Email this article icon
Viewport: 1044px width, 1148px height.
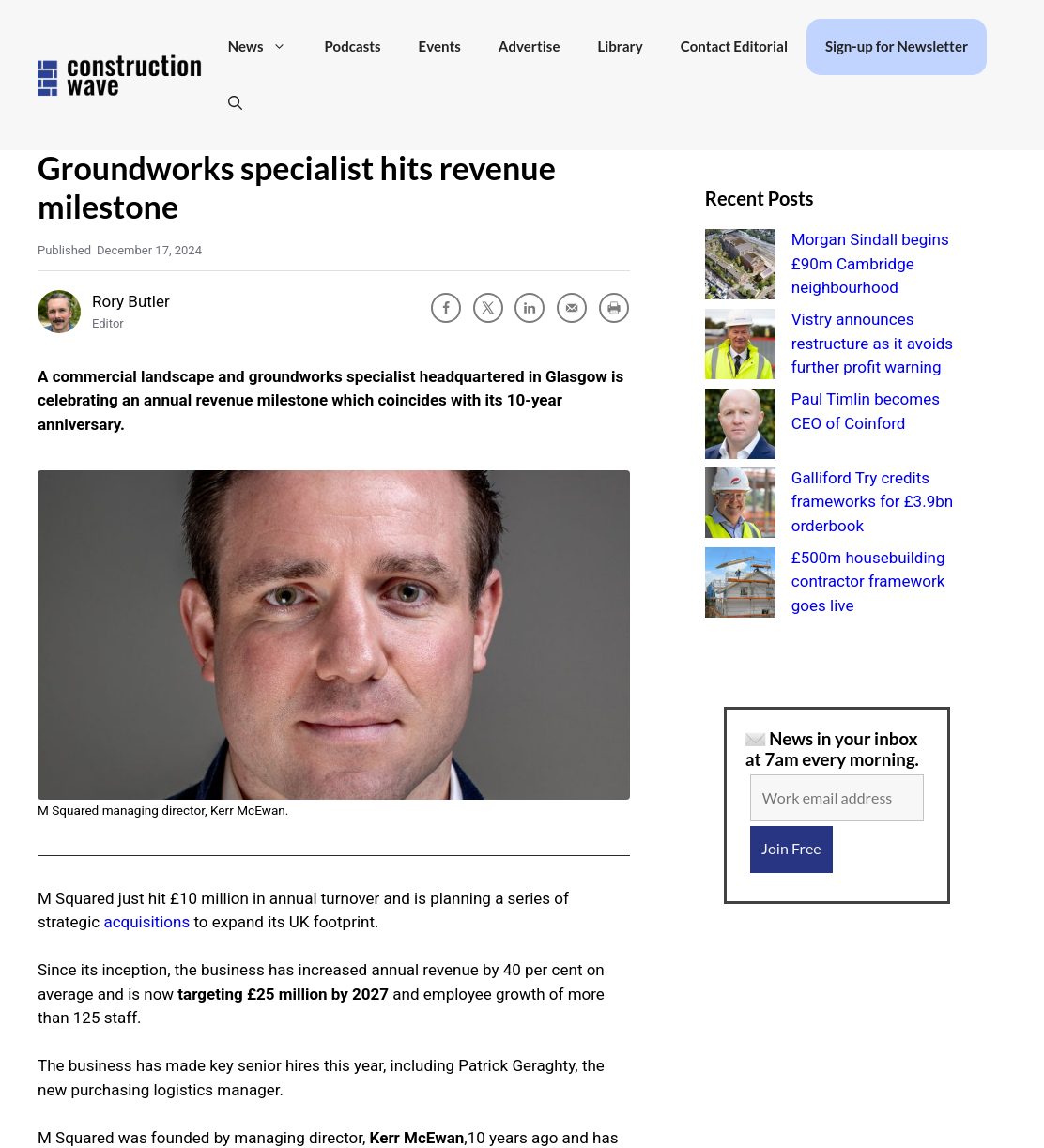click(x=572, y=308)
